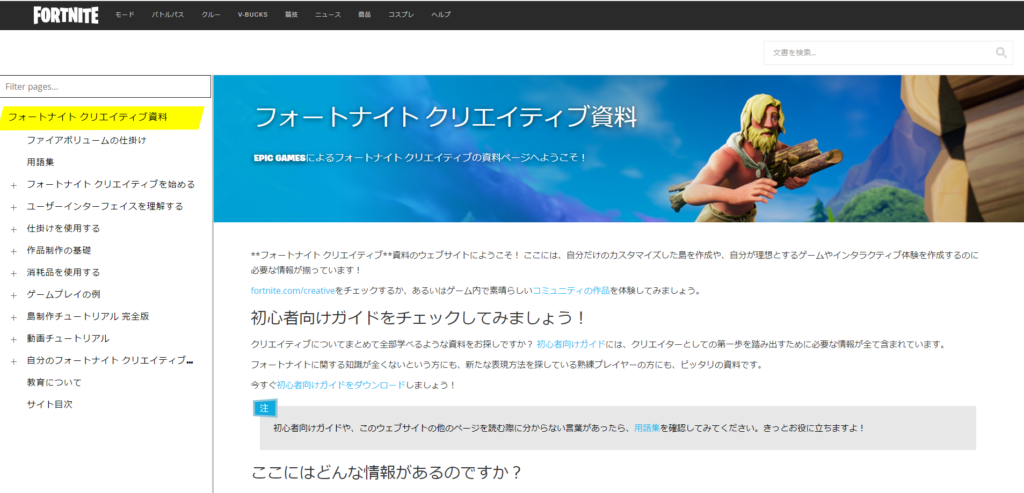Open 用語集 link inside the note box
This screenshot has height=493, width=1024.
point(646,428)
